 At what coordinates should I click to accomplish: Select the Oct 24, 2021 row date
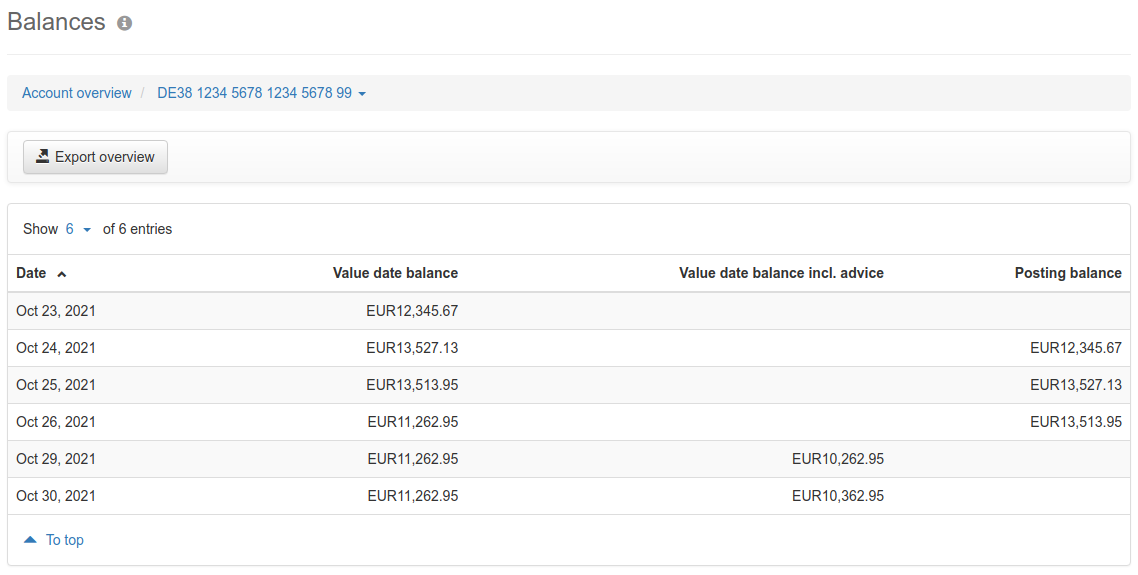pyautogui.click(x=56, y=348)
